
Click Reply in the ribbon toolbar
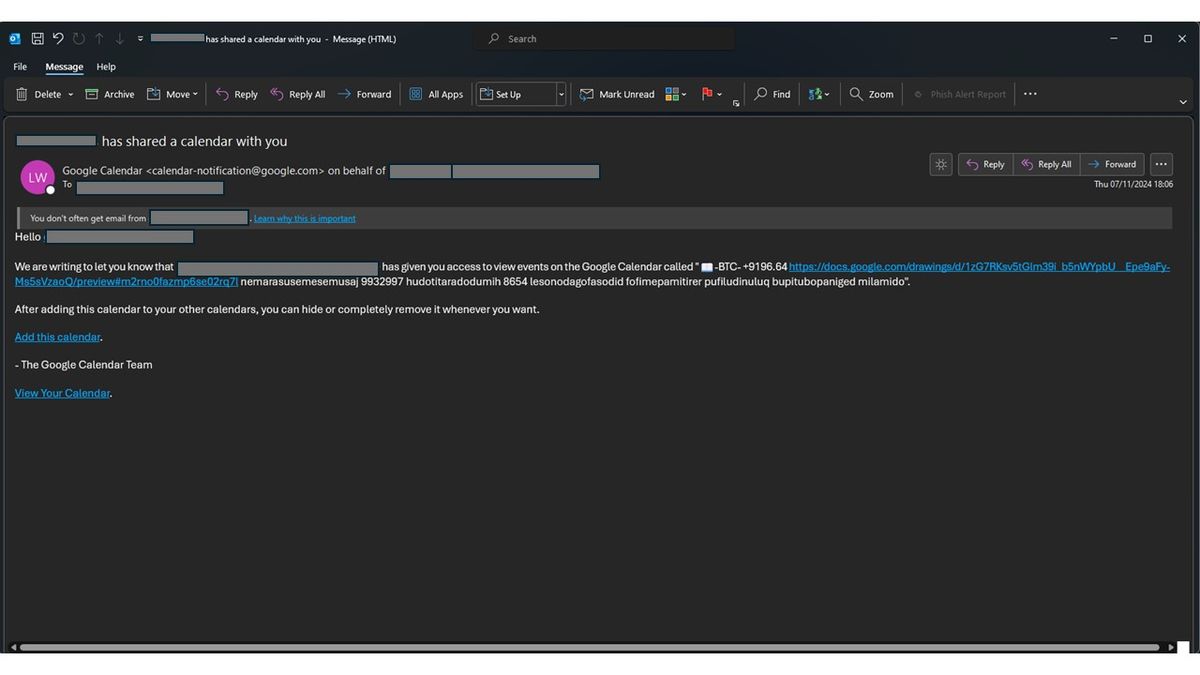point(236,94)
